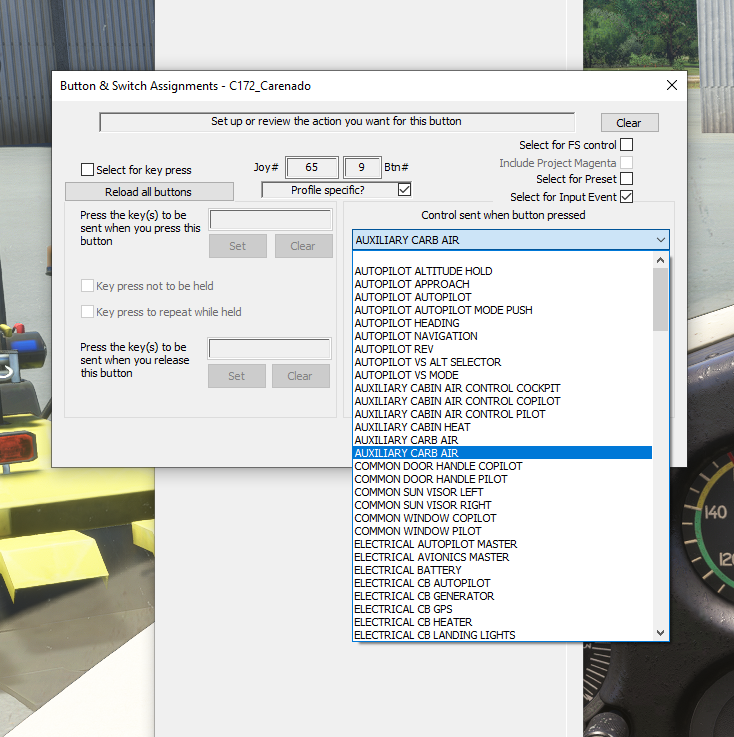Pick COMMON SUN VISOR LEFT

point(502,492)
